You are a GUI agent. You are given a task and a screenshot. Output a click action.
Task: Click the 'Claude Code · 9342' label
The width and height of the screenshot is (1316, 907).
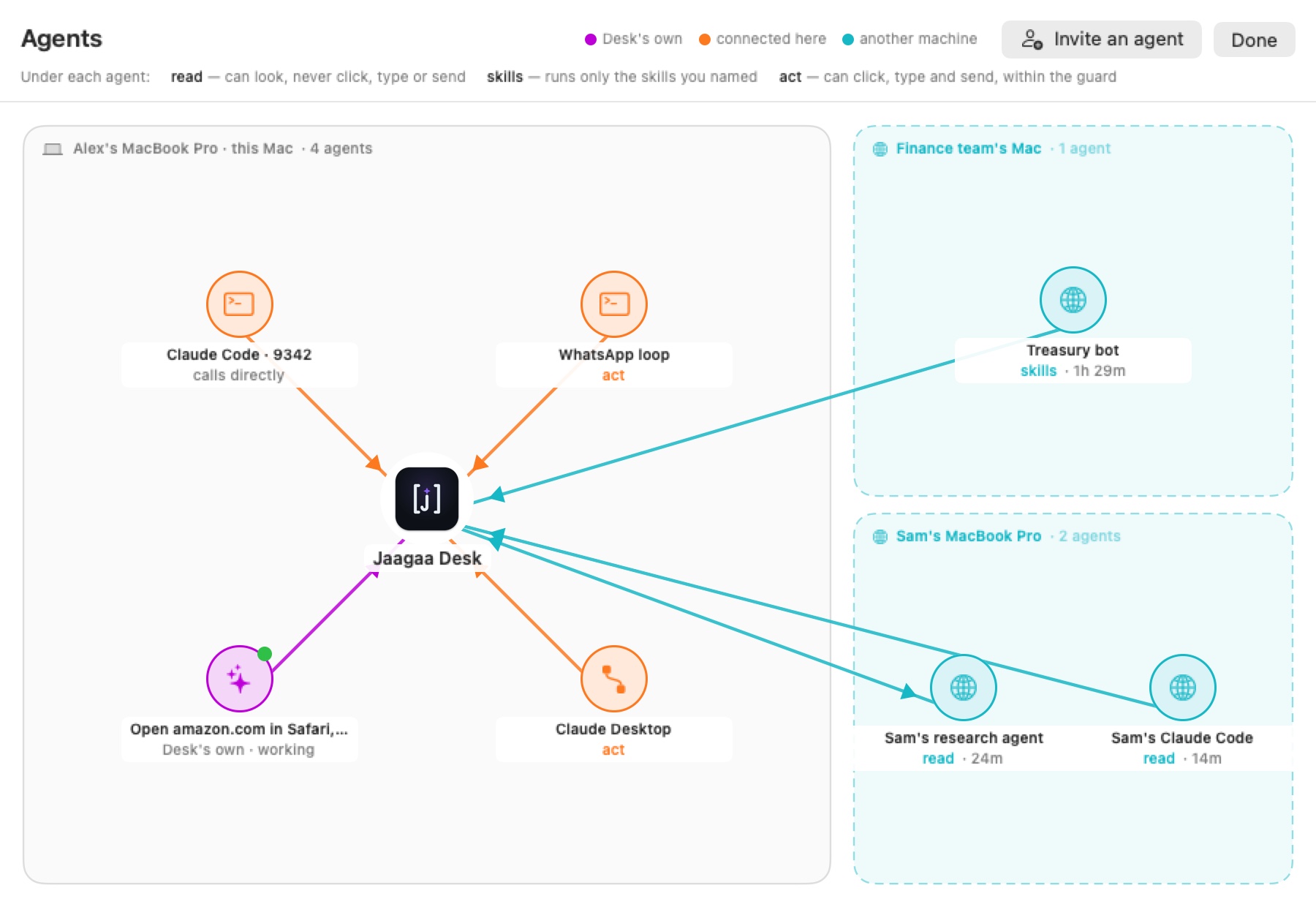(239, 355)
